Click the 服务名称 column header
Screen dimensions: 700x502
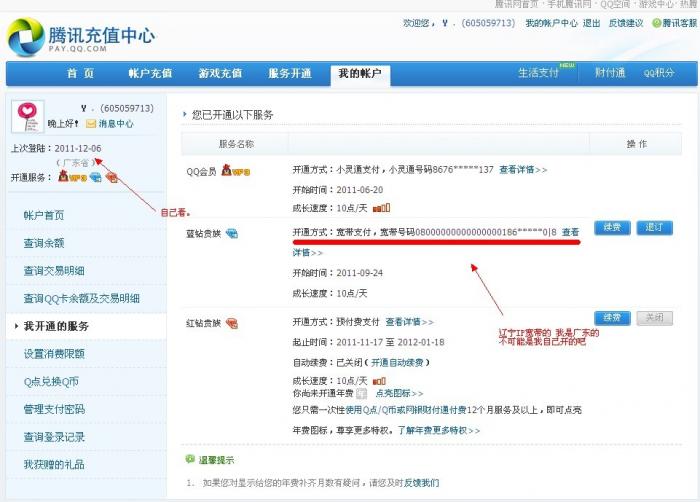coord(236,144)
